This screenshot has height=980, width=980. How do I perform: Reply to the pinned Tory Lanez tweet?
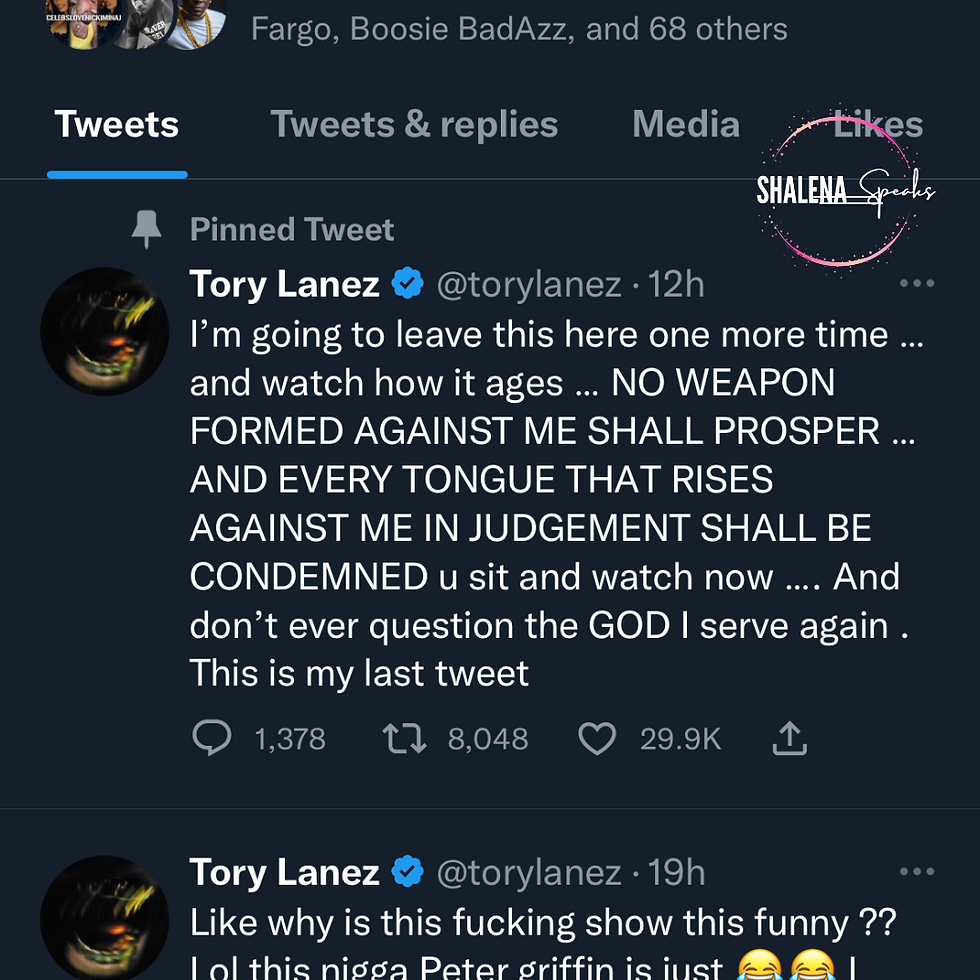click(x=212, y=739)
